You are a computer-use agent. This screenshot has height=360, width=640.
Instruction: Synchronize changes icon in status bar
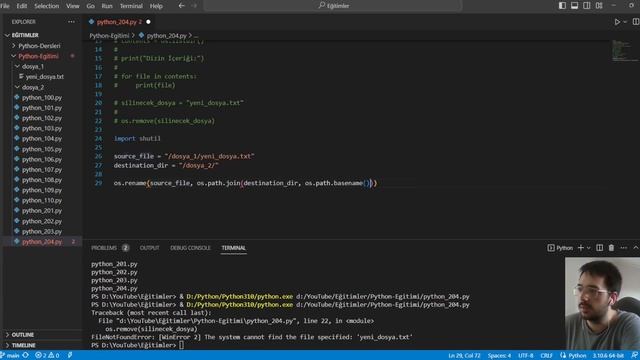click(x=26, y=356)
